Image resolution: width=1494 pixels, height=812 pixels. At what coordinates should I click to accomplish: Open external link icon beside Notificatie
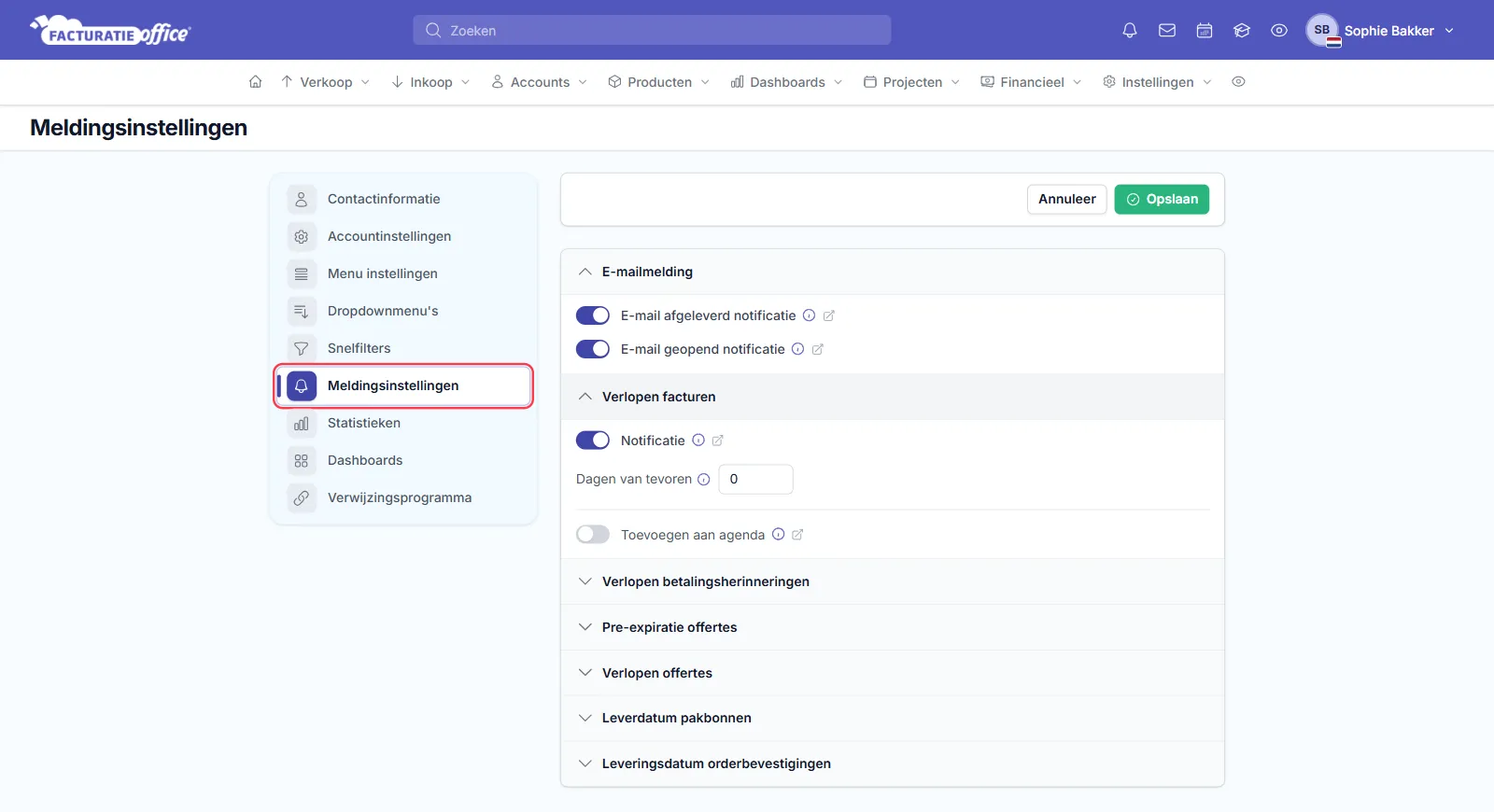[718, 441]
